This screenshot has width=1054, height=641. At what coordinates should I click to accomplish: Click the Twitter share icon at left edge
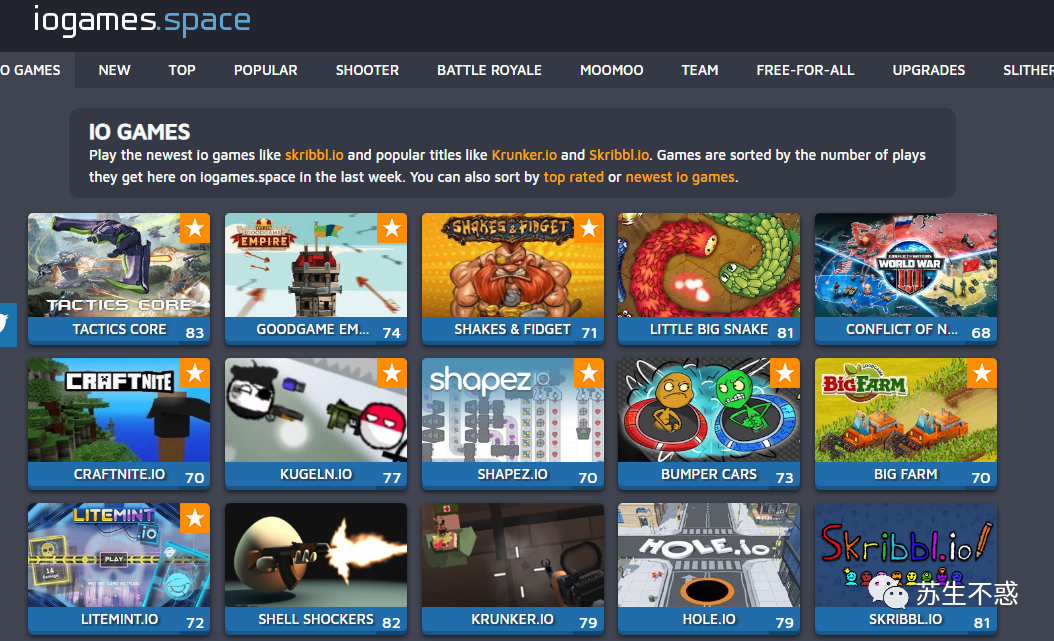[x=7, y=325]
